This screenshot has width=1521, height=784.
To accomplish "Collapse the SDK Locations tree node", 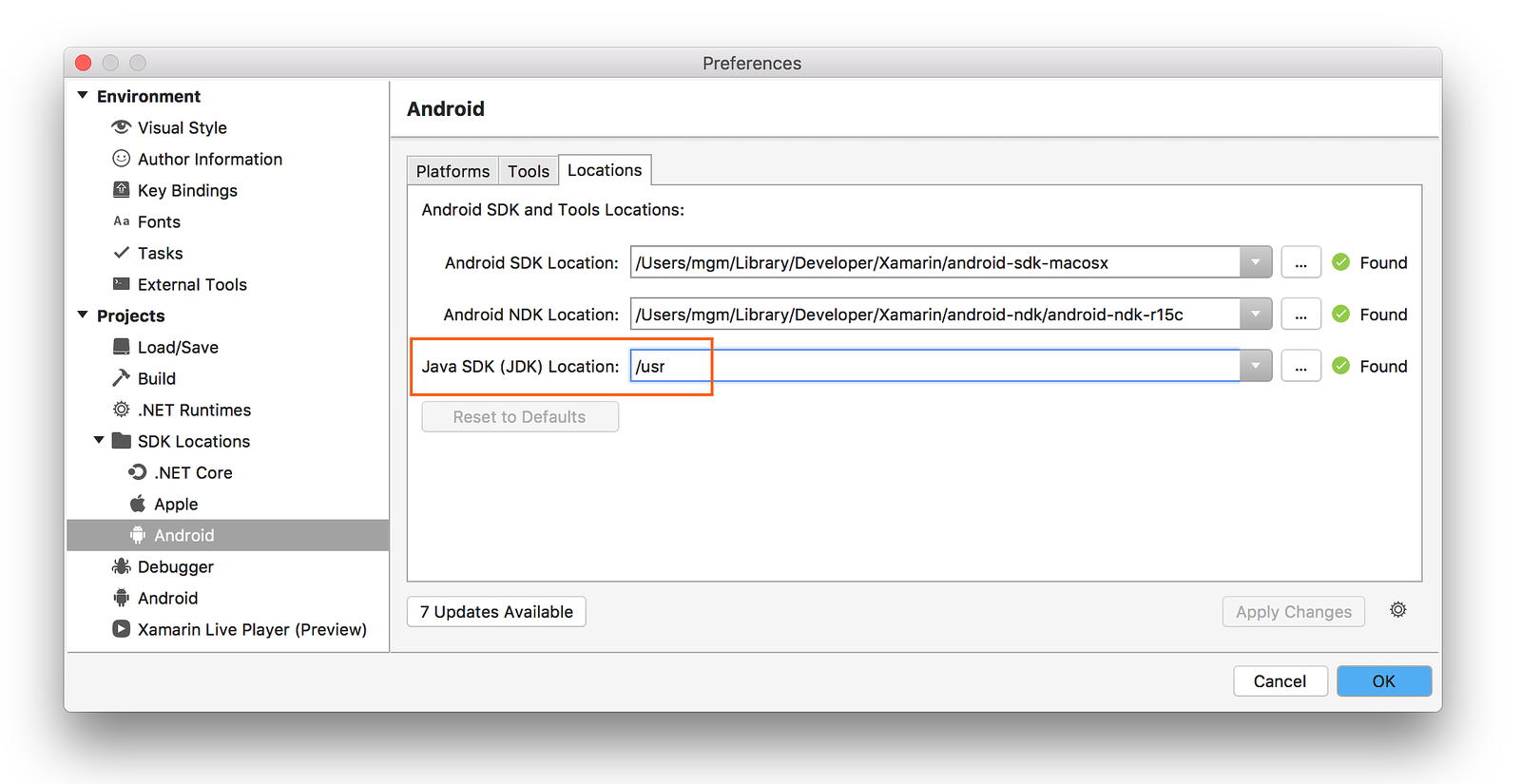I will click(x=99, y=440).
